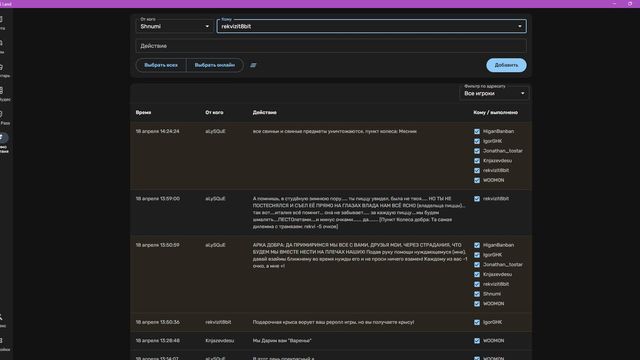Toggle HiganBanban checkbox in the 13:50:59 row
Viewport: 640px width, 360px height.
(x=477, y=245)
